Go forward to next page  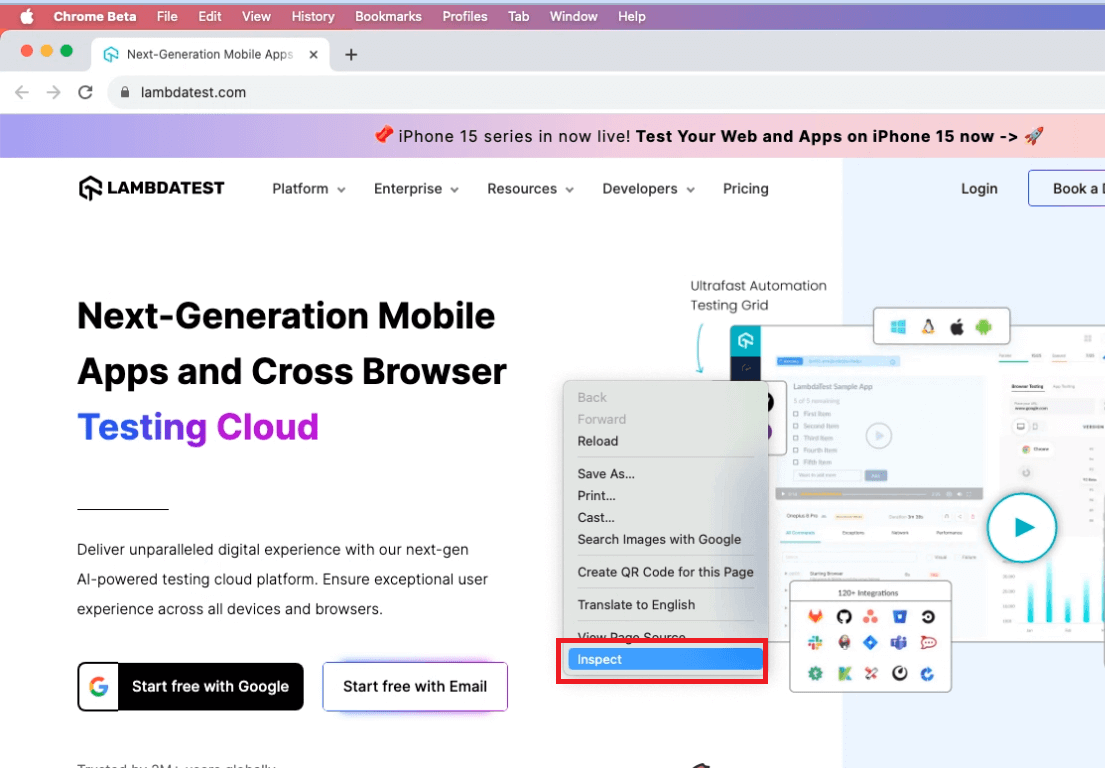(x=54, y=92)
